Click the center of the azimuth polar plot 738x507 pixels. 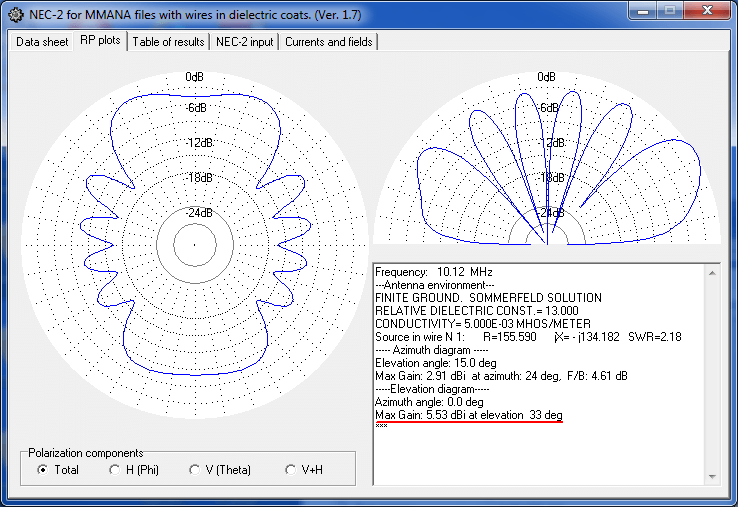[x=190, y=243]
